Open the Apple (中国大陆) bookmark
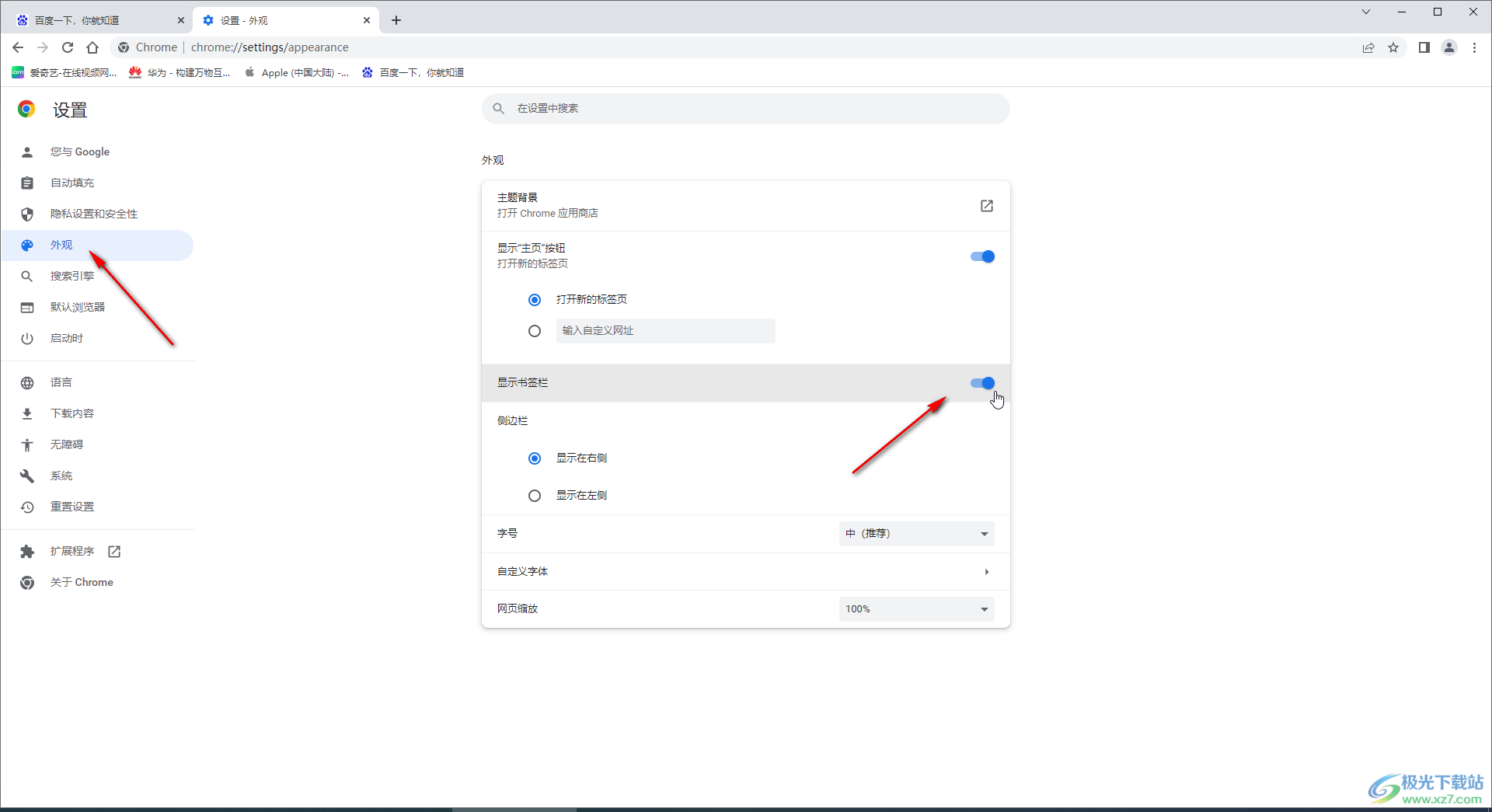This screenshot has width=1492, height=812. point(296,72)
